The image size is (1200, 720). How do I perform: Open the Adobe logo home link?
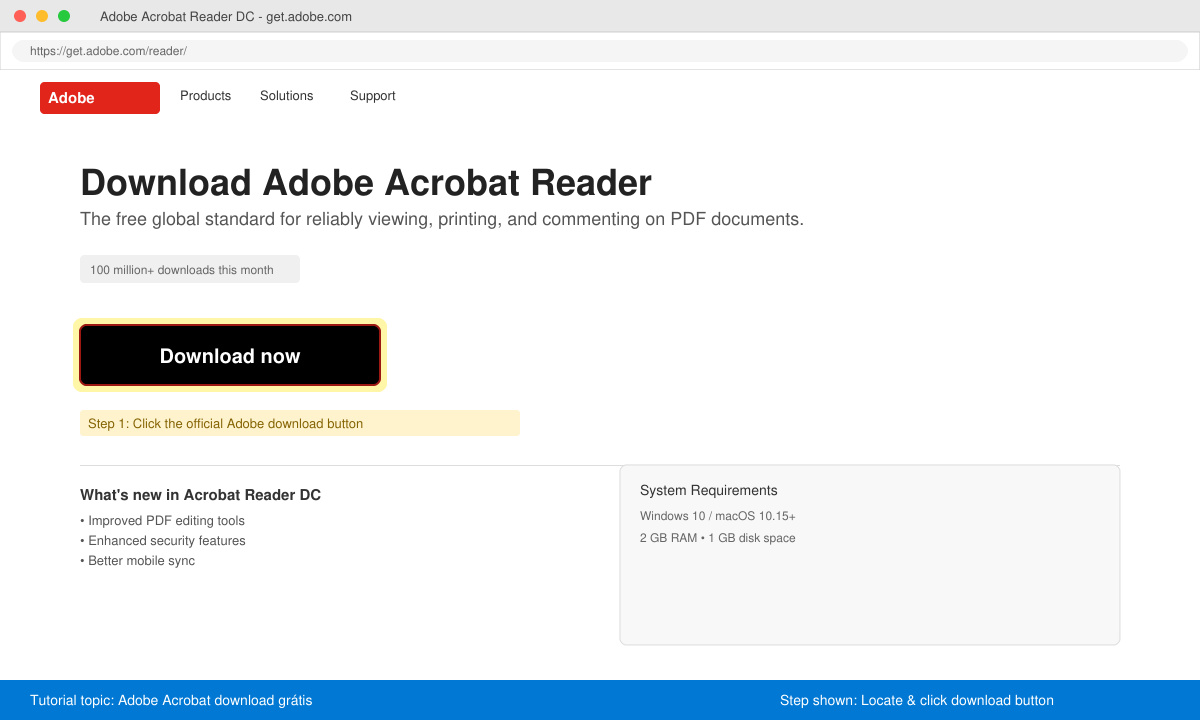click(100, 98)
